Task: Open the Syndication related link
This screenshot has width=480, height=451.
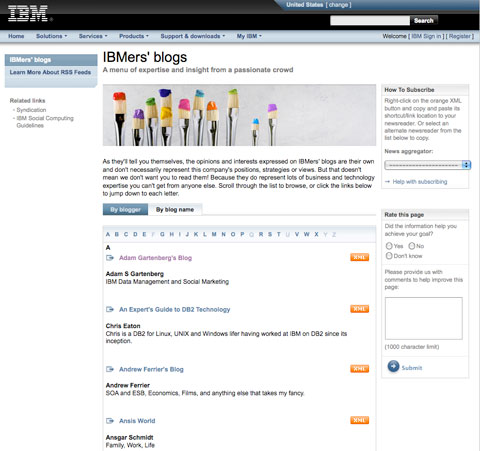Action: point(31,110)
